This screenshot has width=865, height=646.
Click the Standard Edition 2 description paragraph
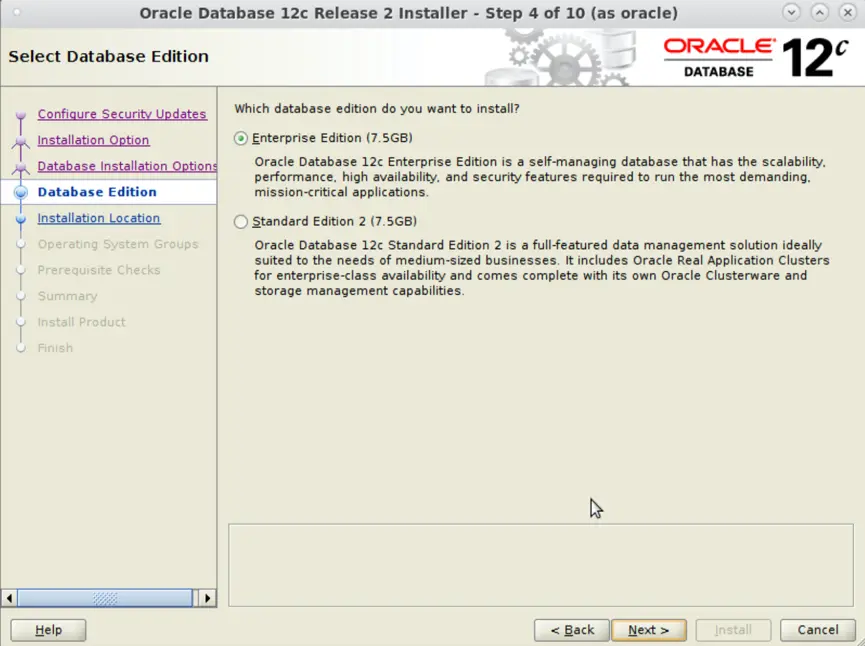(542, 268)
